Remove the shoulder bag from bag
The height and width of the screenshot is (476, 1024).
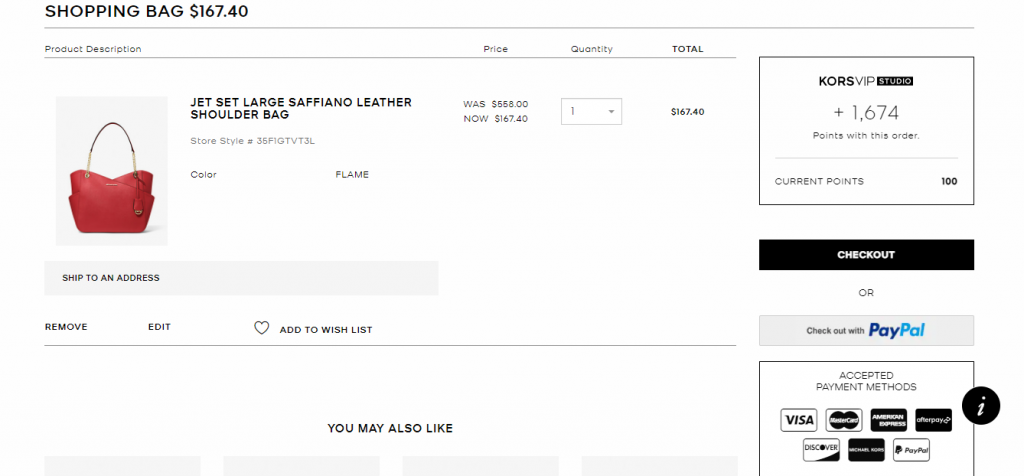click(66, 327)
